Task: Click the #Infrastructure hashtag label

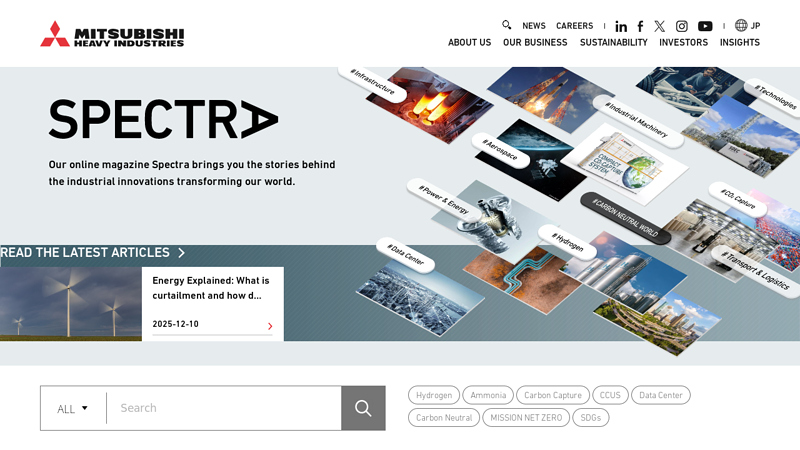Action: [x=372, y=82]
